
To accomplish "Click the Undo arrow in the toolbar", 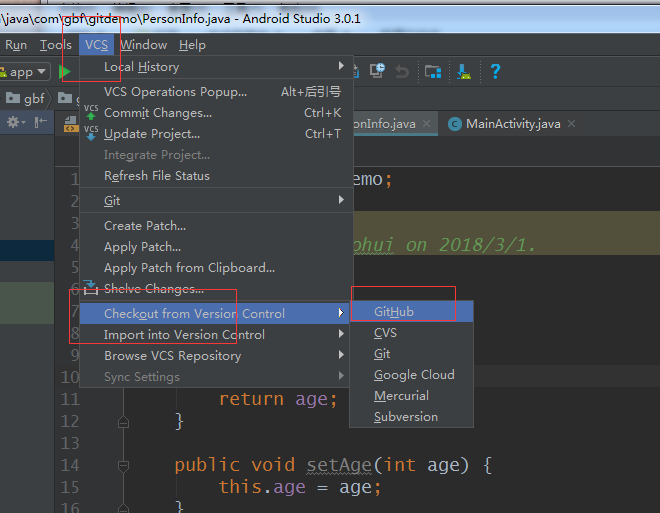I will [x=402, y=72].
